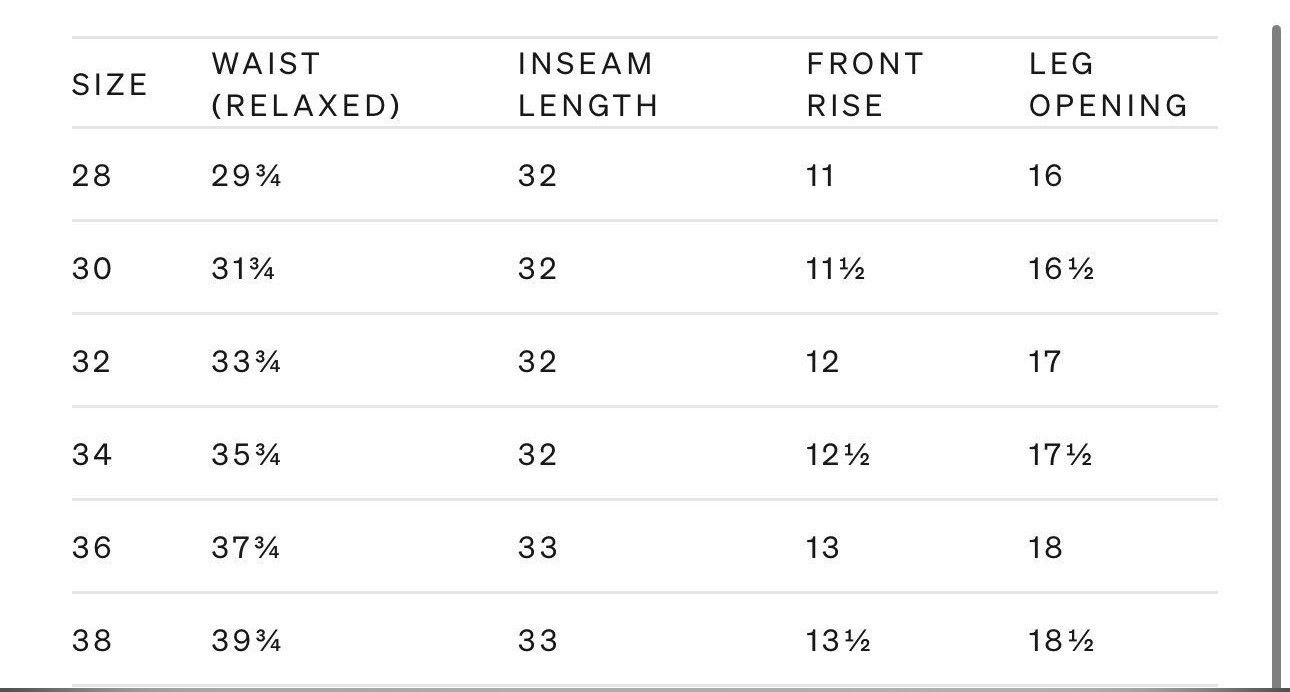Click waist value 39¾ cell
Viewport: 1290px width, 692px height.
tap(246, 641)
